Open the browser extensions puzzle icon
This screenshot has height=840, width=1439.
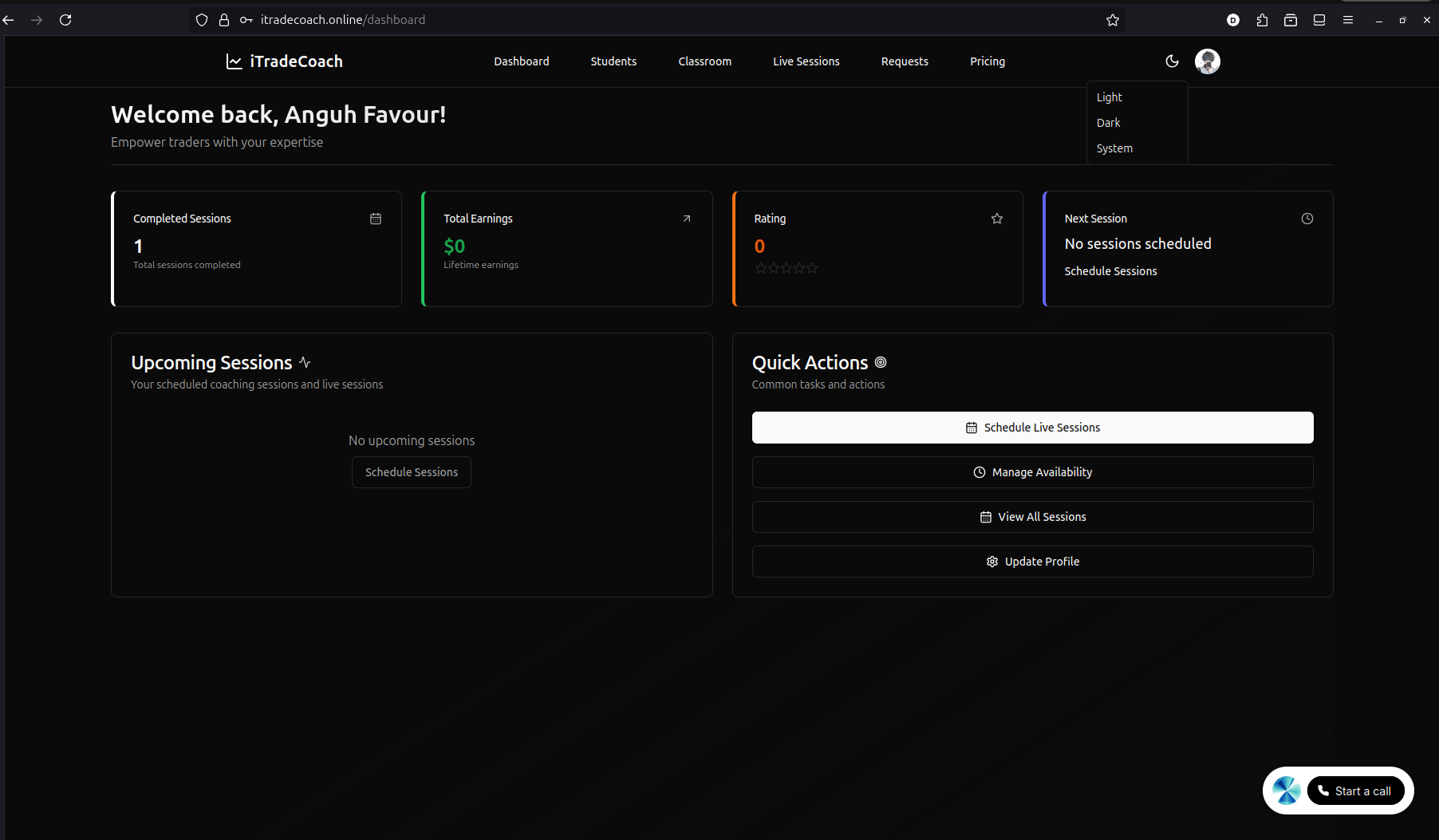click(1262, 20)
